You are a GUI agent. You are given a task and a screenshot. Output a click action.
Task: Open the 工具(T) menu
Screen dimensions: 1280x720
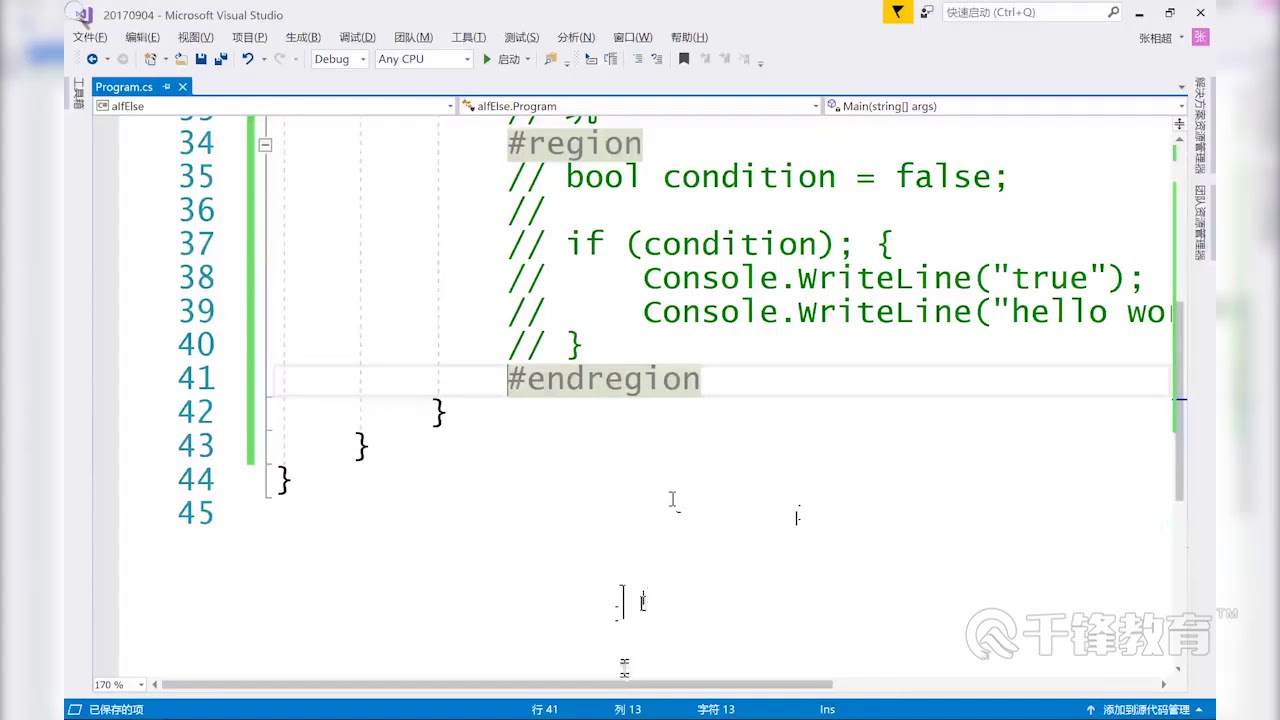[469, 37]
